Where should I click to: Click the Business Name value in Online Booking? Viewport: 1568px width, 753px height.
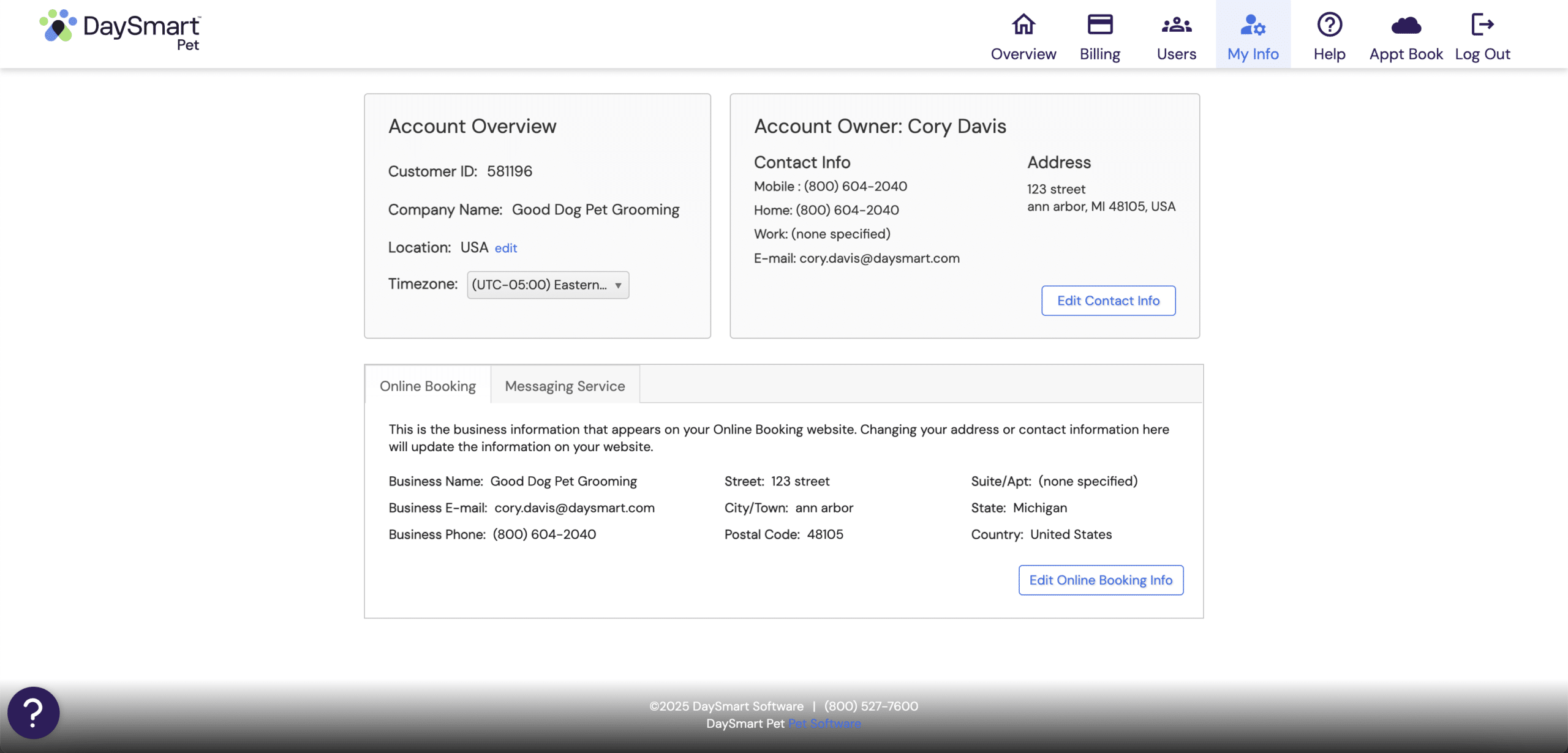point(563,481)
